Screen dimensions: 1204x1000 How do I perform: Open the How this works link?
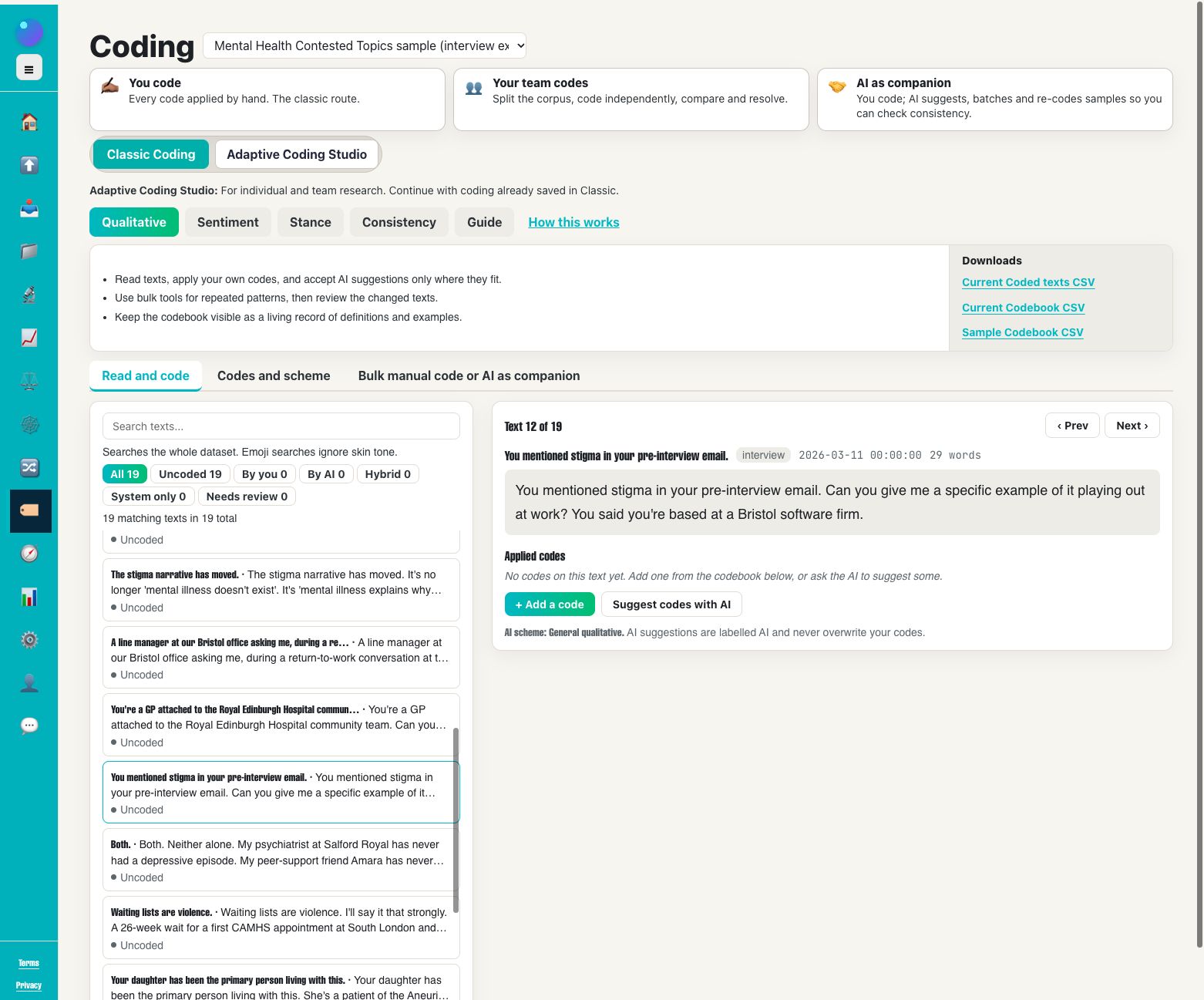click(573, 222)
